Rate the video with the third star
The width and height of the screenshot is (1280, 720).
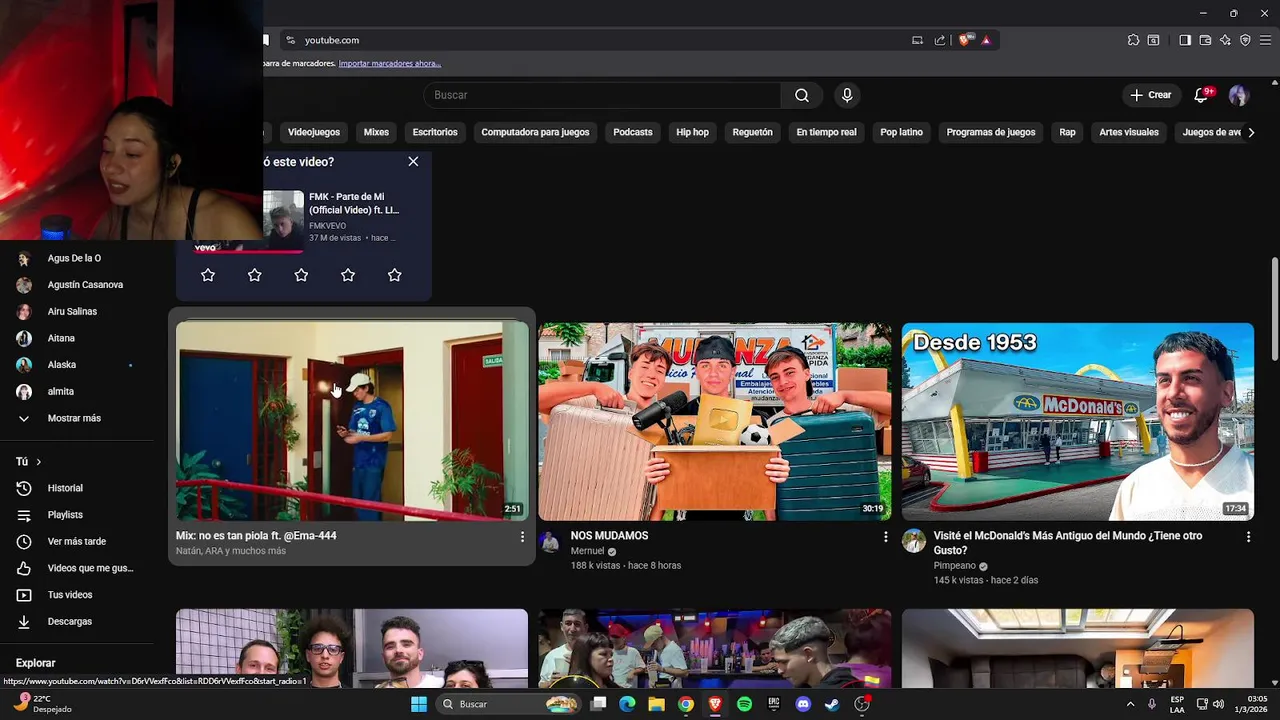pos(301,275)
